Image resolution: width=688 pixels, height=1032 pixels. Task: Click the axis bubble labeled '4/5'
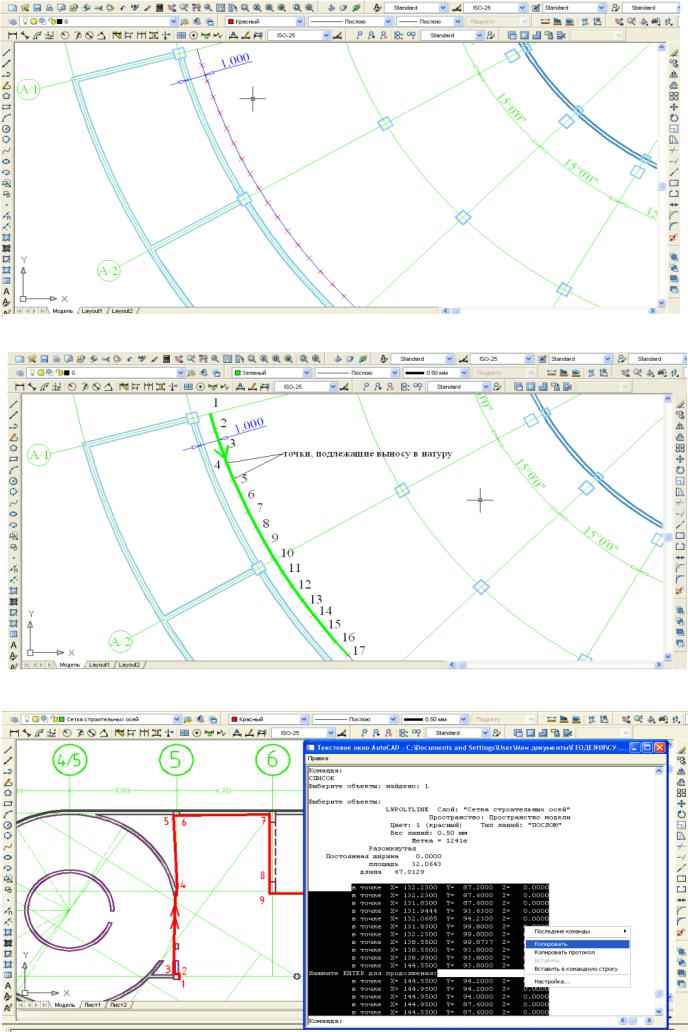click(x=69, y=760)
